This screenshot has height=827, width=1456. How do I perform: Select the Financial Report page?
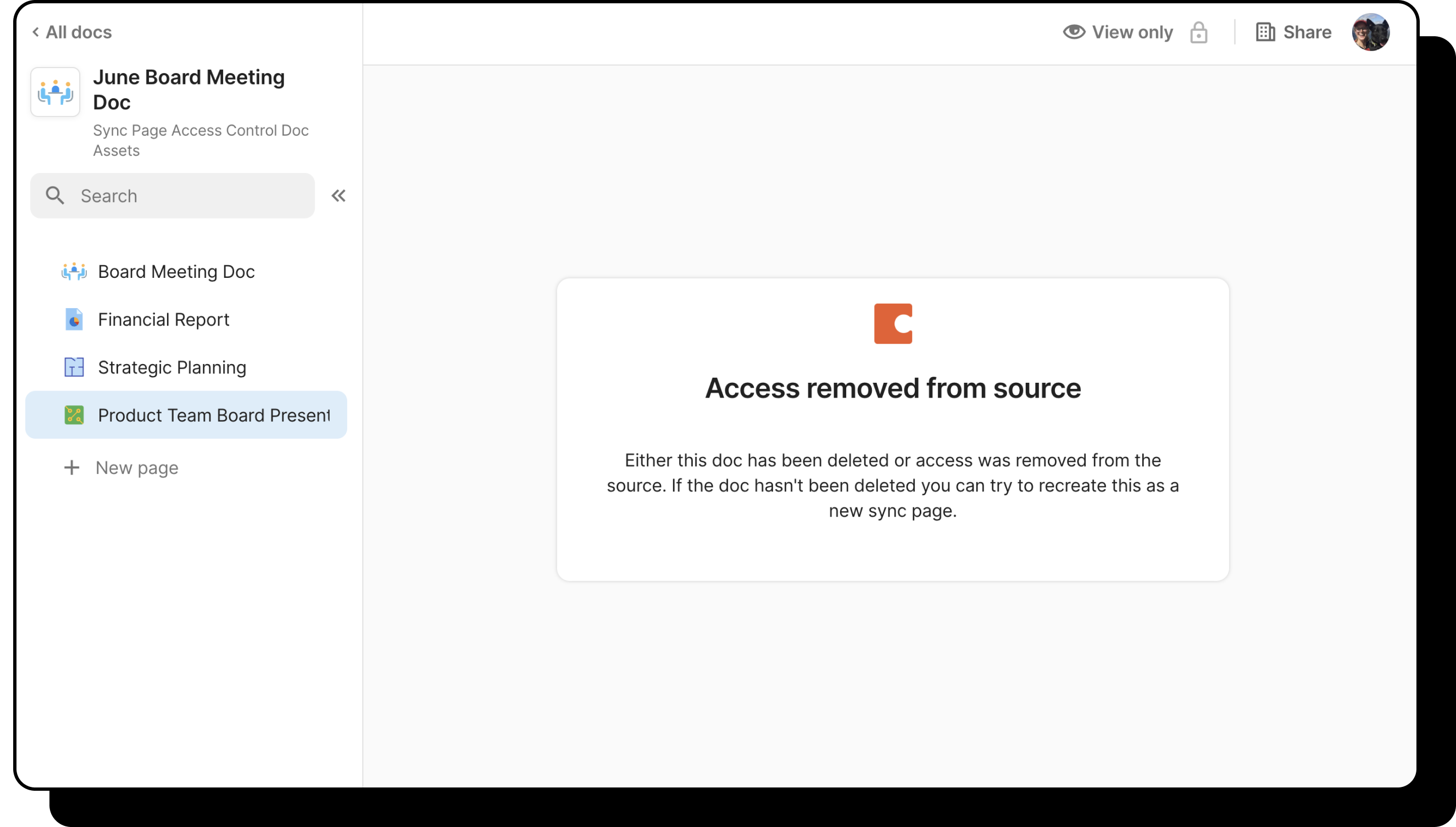pyautogui.click(x=164, y=319)
